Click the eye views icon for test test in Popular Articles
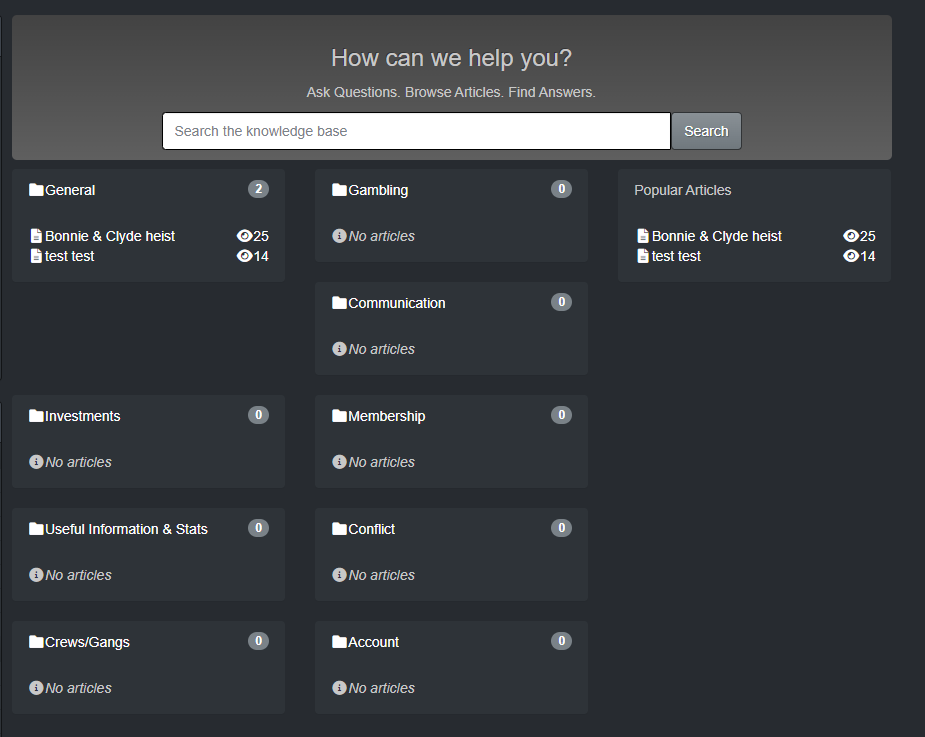Viewport: 925px width, 737px height. pyautogui.click(x=851, y=256)
